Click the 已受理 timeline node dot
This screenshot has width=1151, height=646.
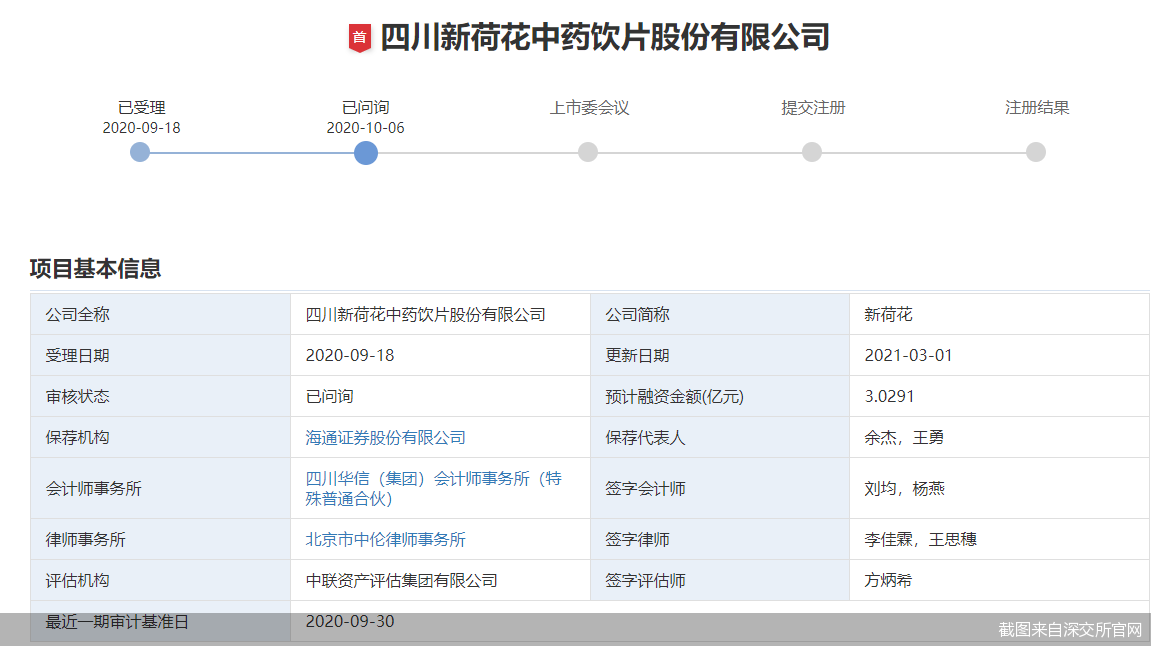139,152
